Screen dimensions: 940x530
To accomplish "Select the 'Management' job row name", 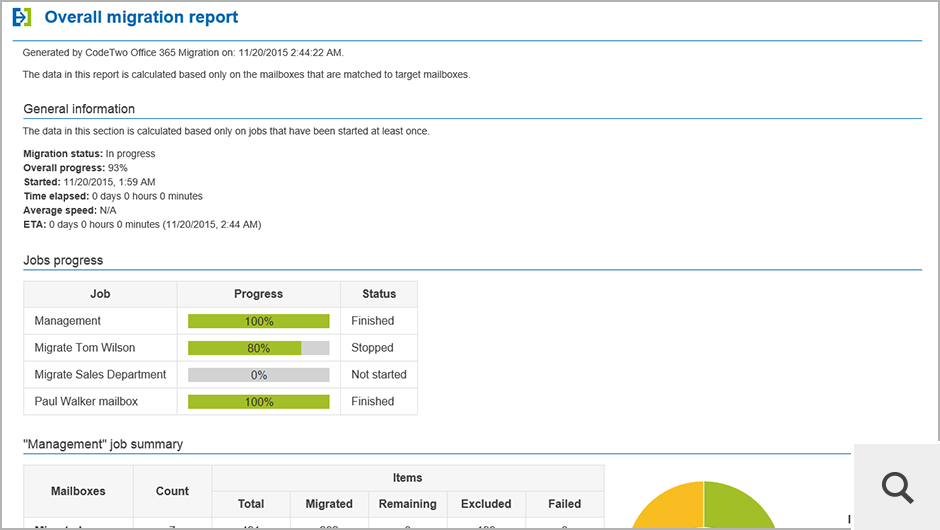I will pos(67,321).
